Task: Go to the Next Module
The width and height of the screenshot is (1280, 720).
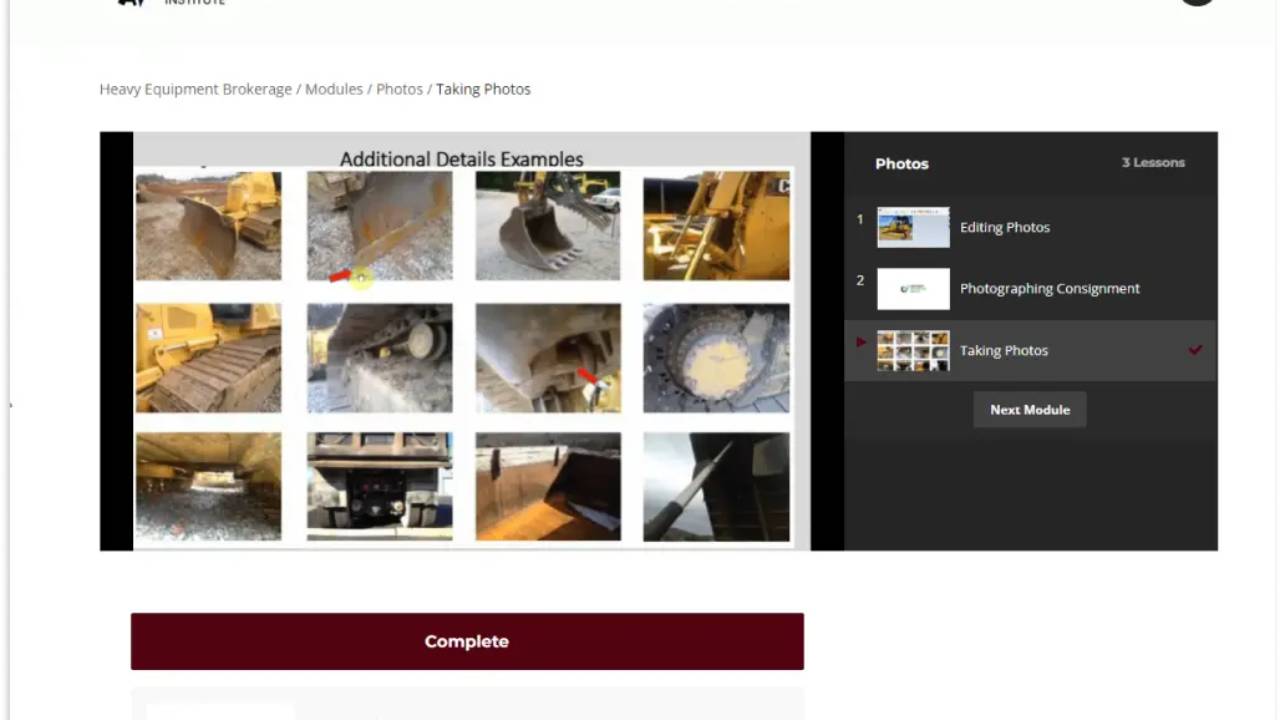Action: tap(1030, 410)
